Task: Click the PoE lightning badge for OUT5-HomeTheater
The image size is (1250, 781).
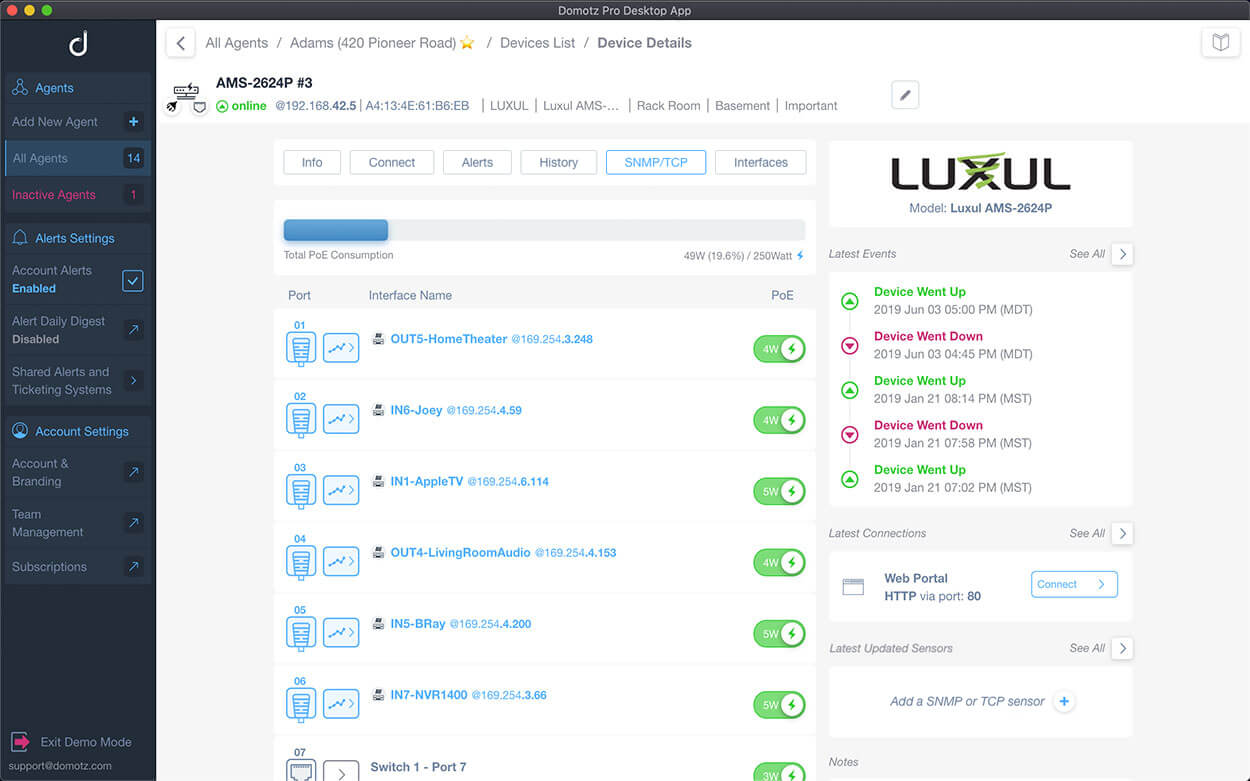Action: pos(779,349)
